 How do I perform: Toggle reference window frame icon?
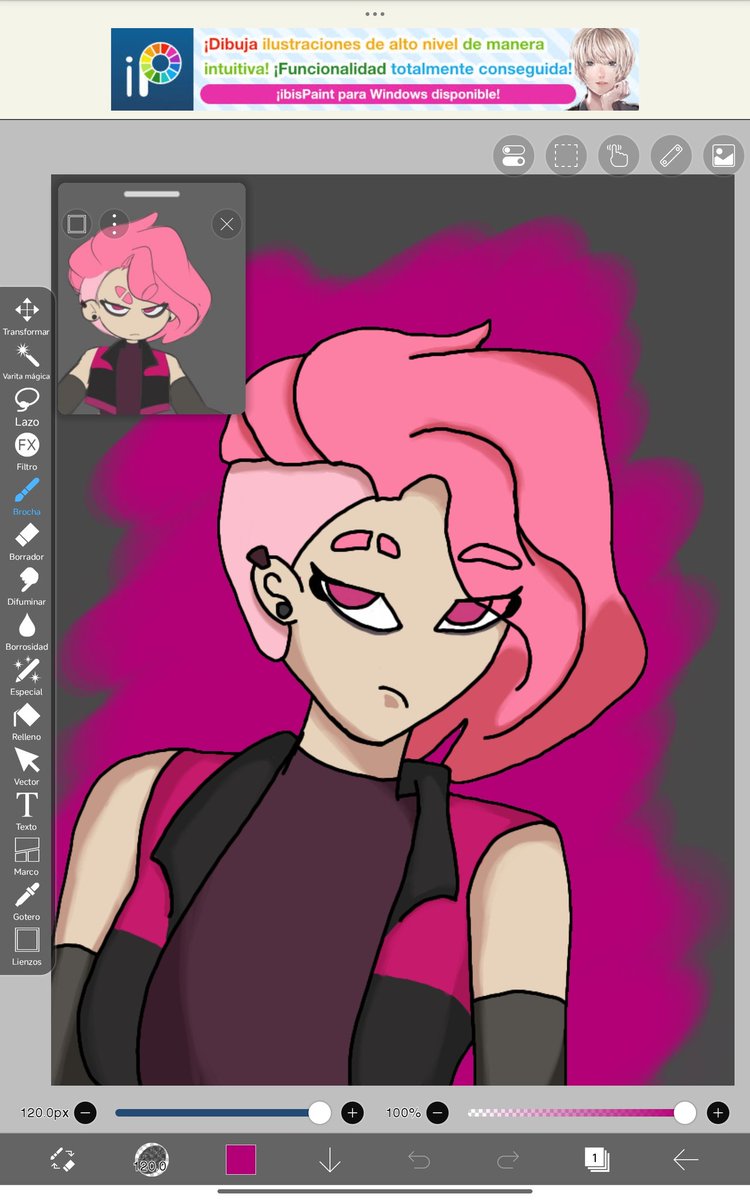tap(76, 224)
